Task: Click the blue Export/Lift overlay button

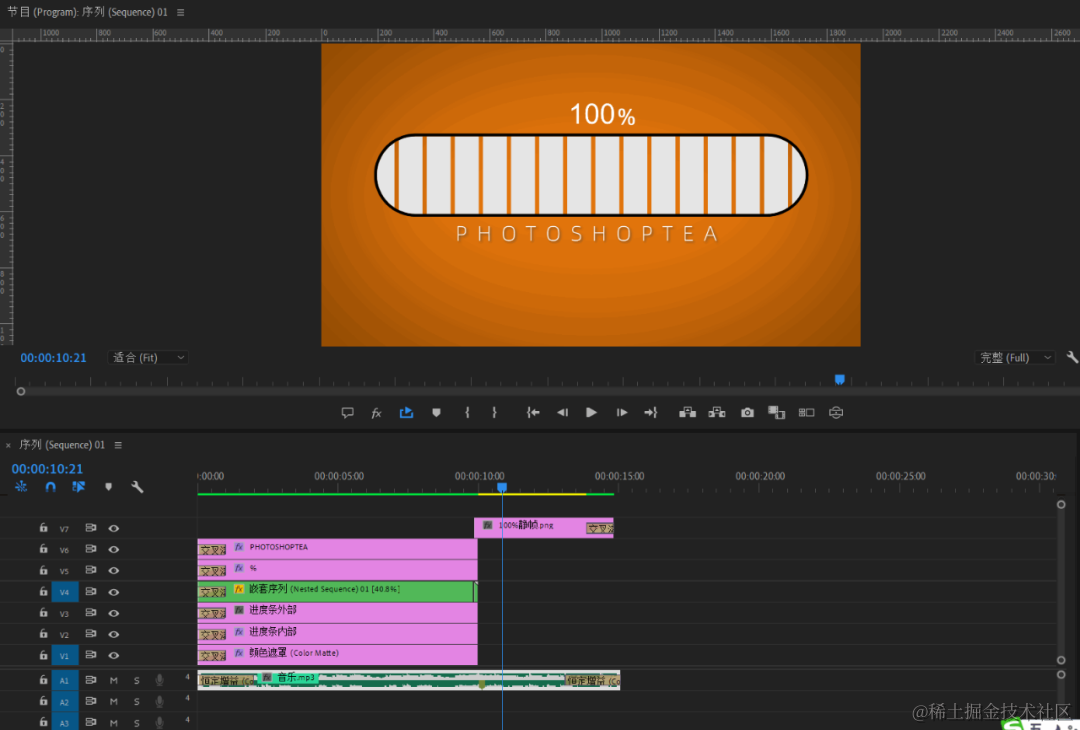Action: click(x=406, y=413)
